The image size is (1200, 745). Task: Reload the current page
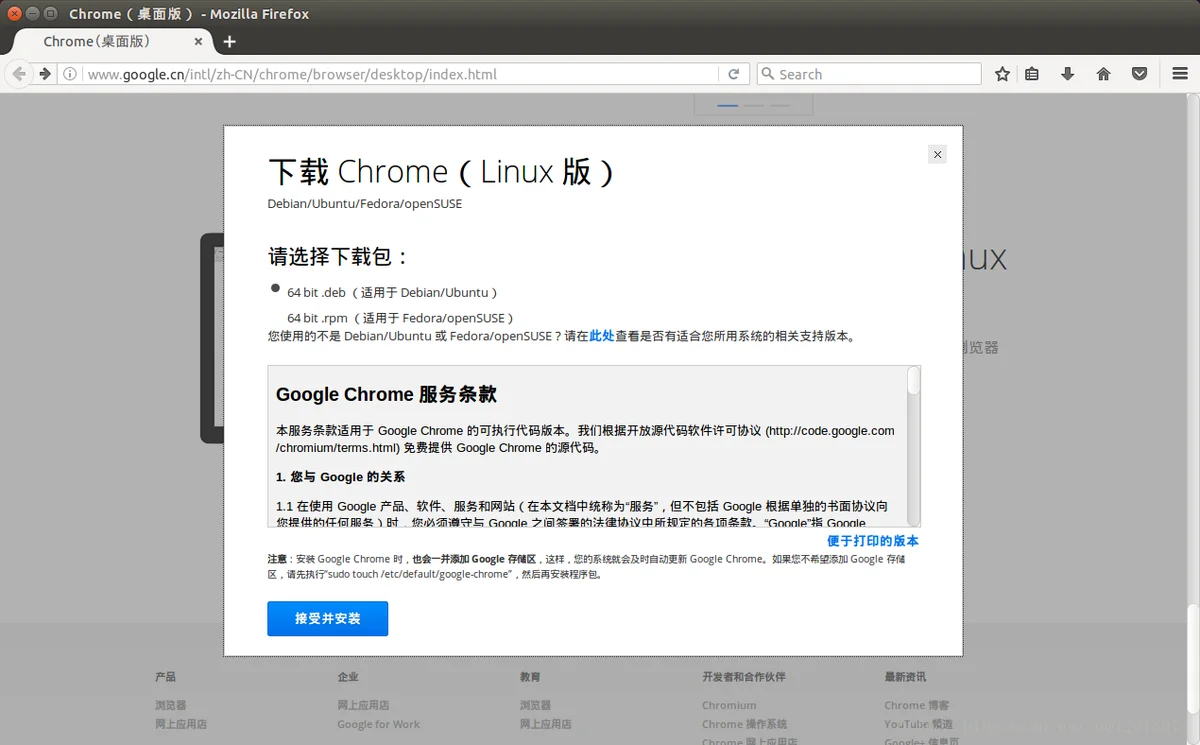(x=733, y=74)
